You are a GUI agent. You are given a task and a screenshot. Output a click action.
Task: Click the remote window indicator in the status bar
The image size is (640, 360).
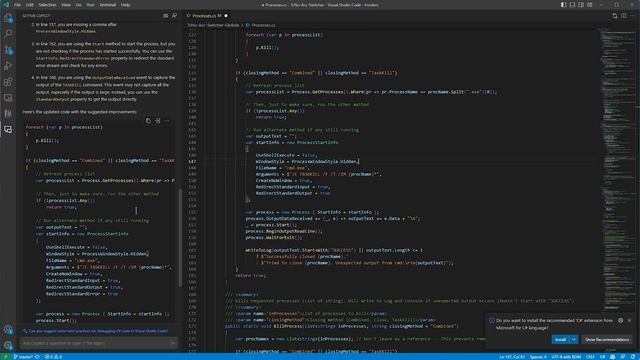pos(5,357)
